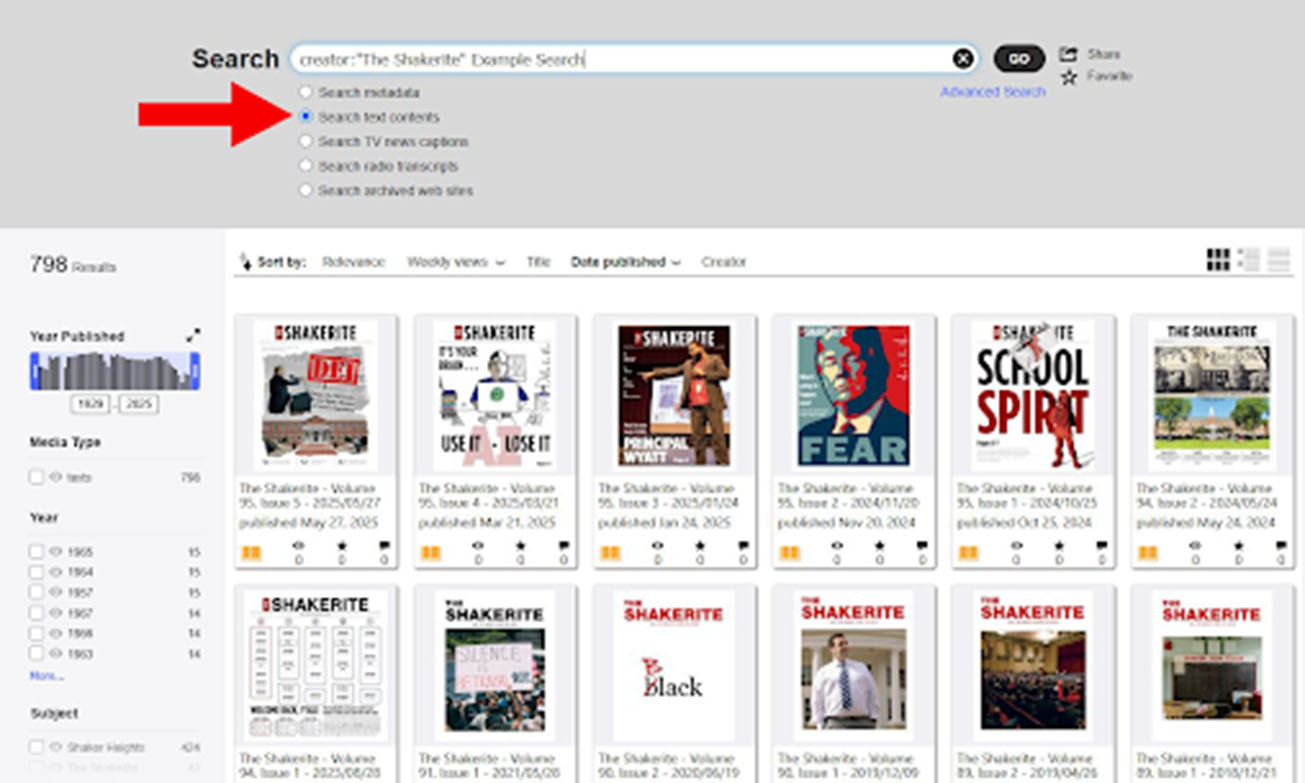The height and width of the screenshot is (783, 1305).
Task: Grab the right handle of the year histogram slider
Action: point(195,371)
